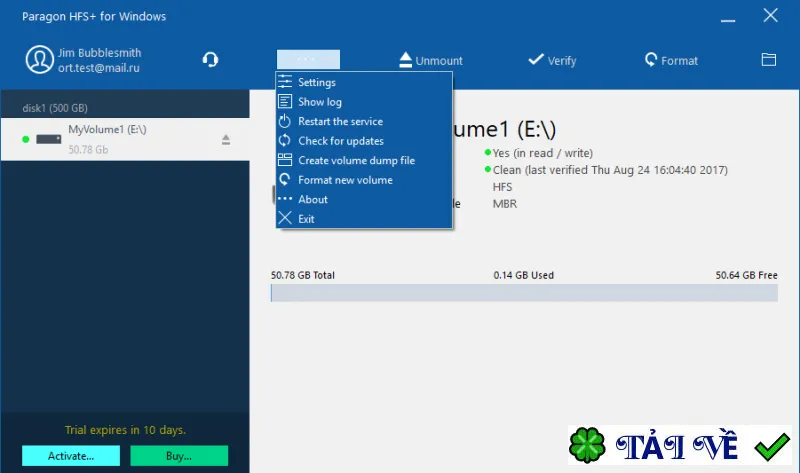Open the About menu entry
The width and height of the screenshot is (800, 473).
364,199
